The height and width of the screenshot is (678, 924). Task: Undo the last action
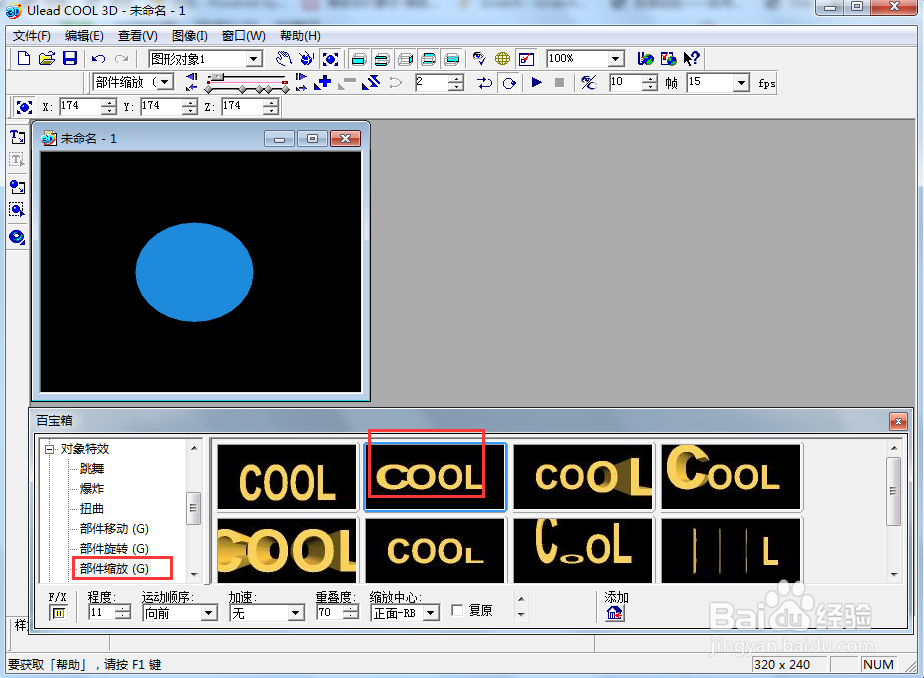point(98,58)
